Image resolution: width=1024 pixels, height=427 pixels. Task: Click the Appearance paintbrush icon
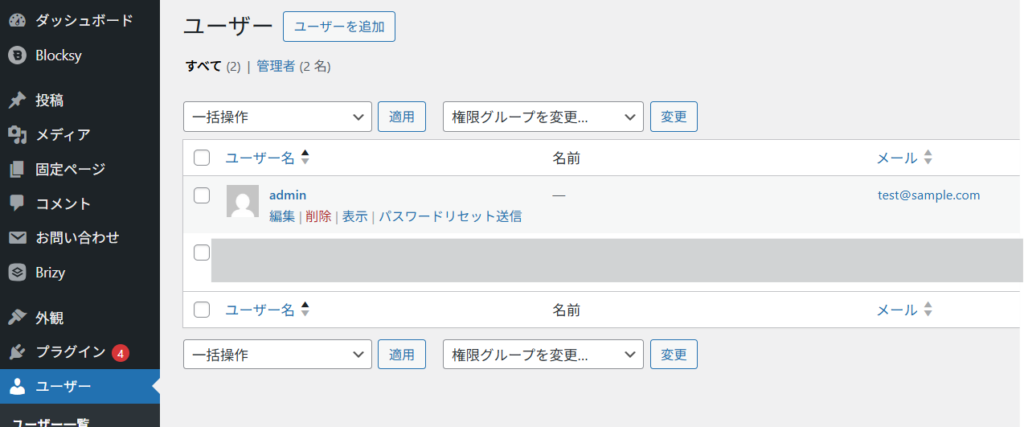point(16,318)
